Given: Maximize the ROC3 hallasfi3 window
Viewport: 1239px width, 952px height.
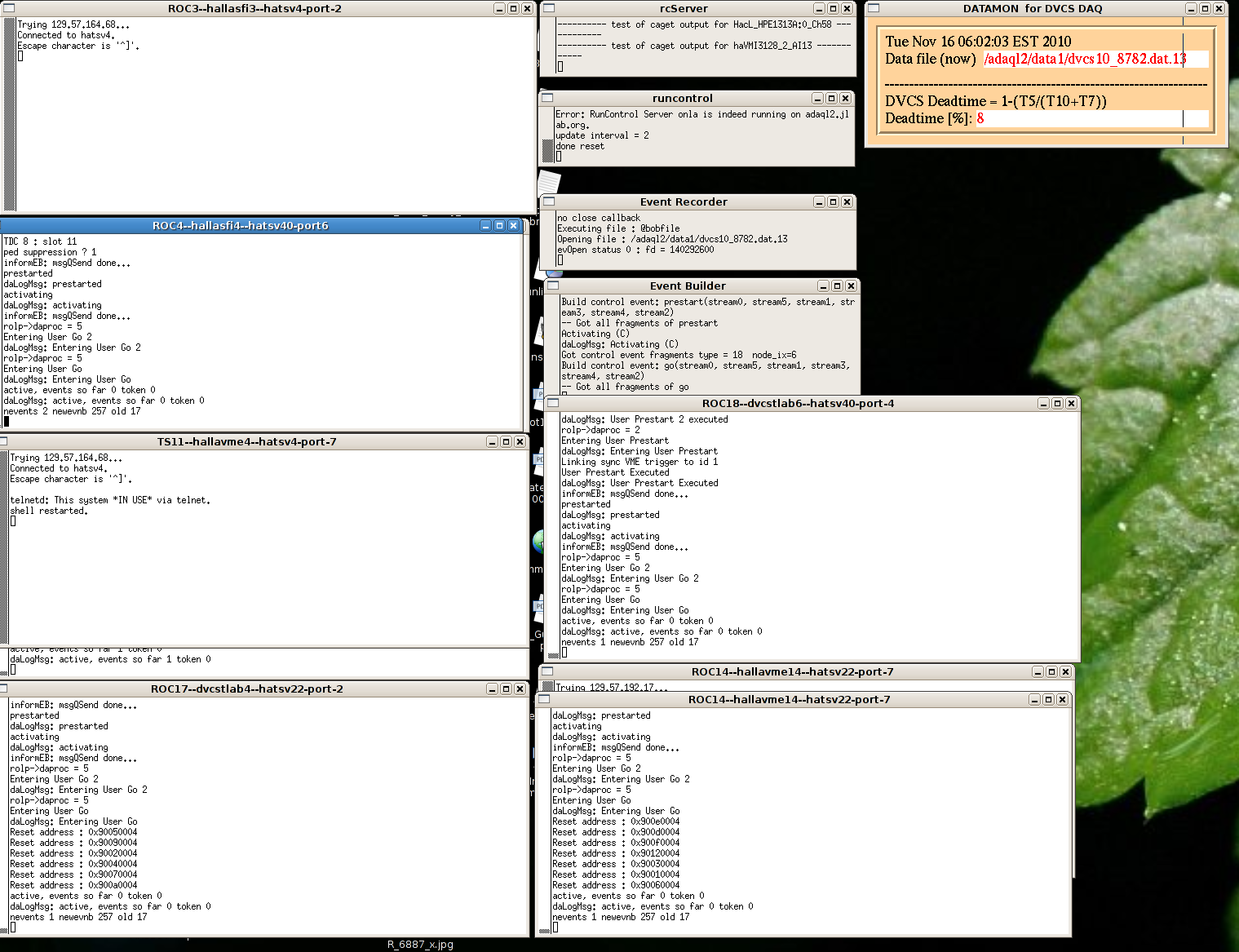Looking at the screenshot, I should [513, 8].
